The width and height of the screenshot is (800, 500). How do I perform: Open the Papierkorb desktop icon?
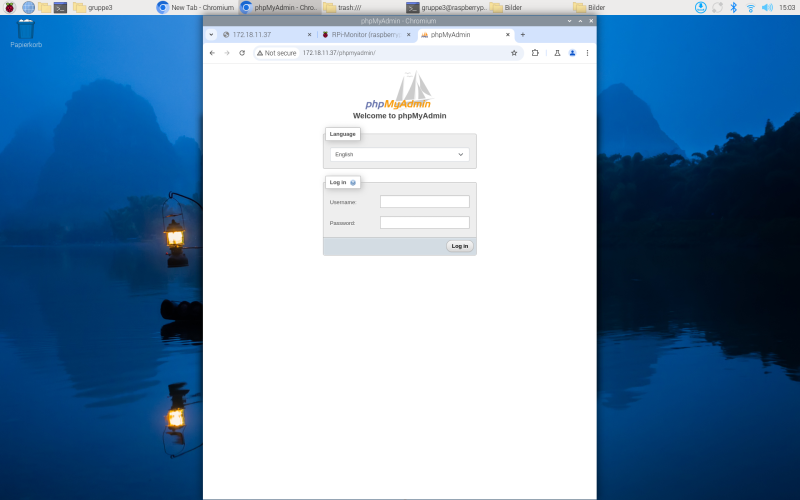pos(26,33)
